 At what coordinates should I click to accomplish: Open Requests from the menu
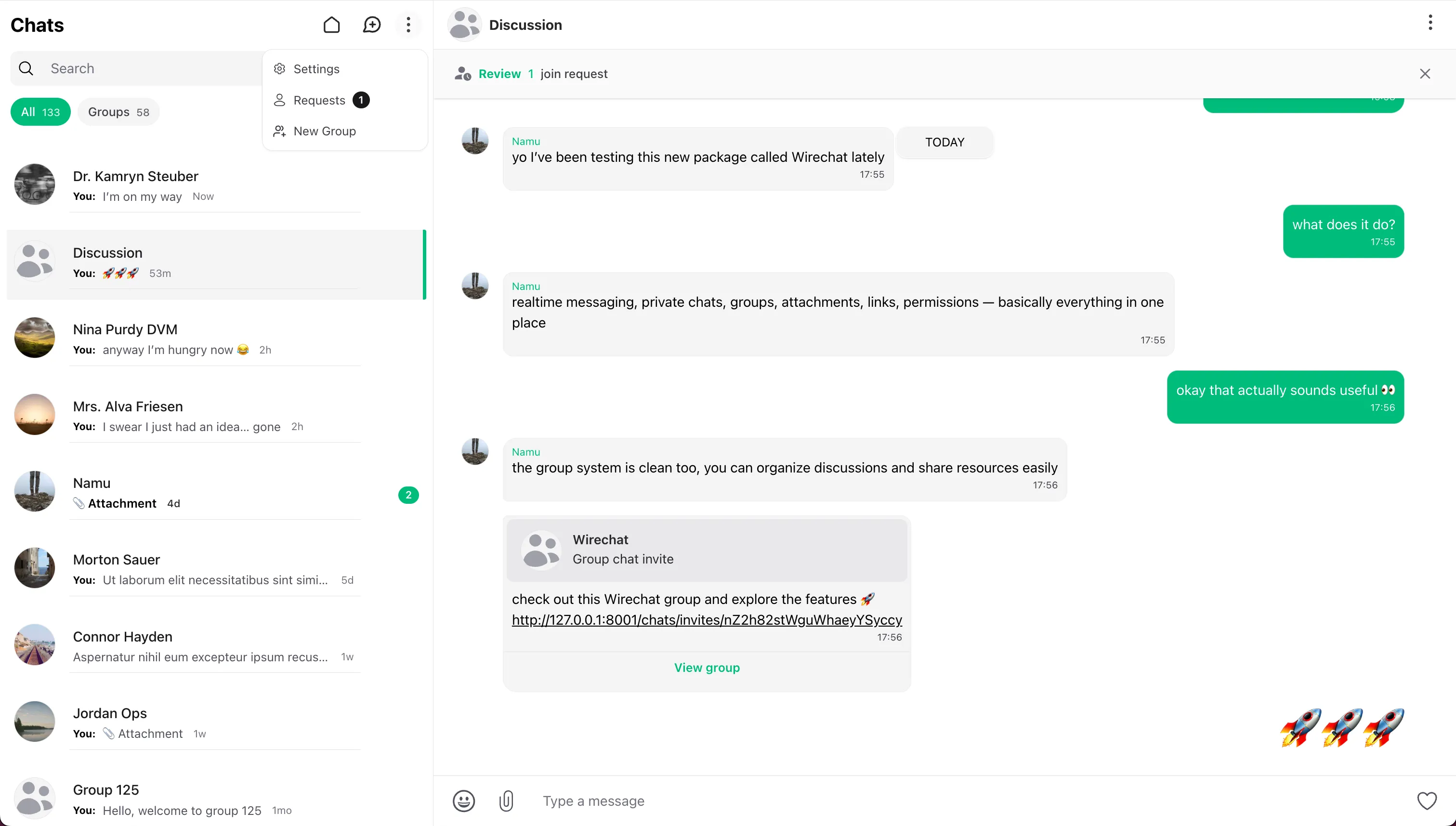pyautogui.click(x=345, y=100)
